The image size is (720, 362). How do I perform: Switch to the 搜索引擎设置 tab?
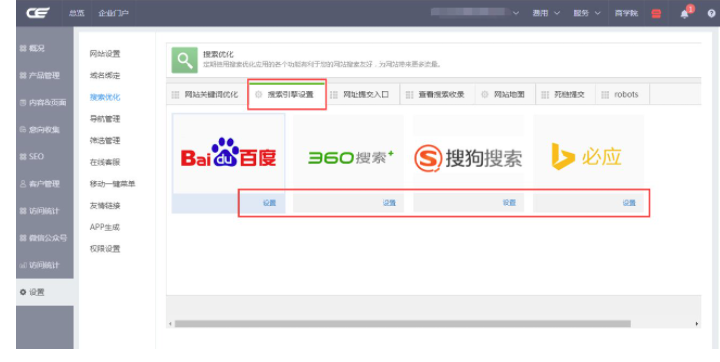tap(287, 95)
